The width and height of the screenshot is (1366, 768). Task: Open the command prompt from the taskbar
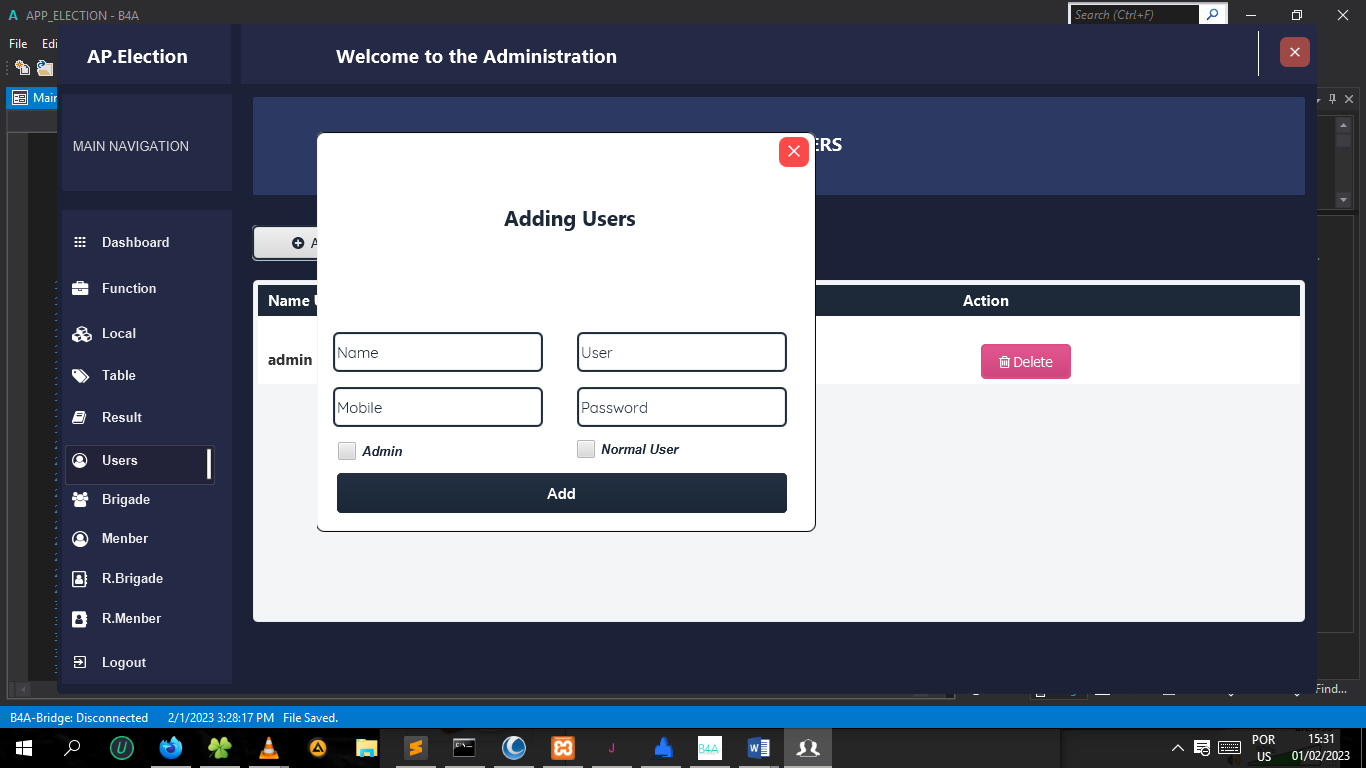tap(464, 747)
